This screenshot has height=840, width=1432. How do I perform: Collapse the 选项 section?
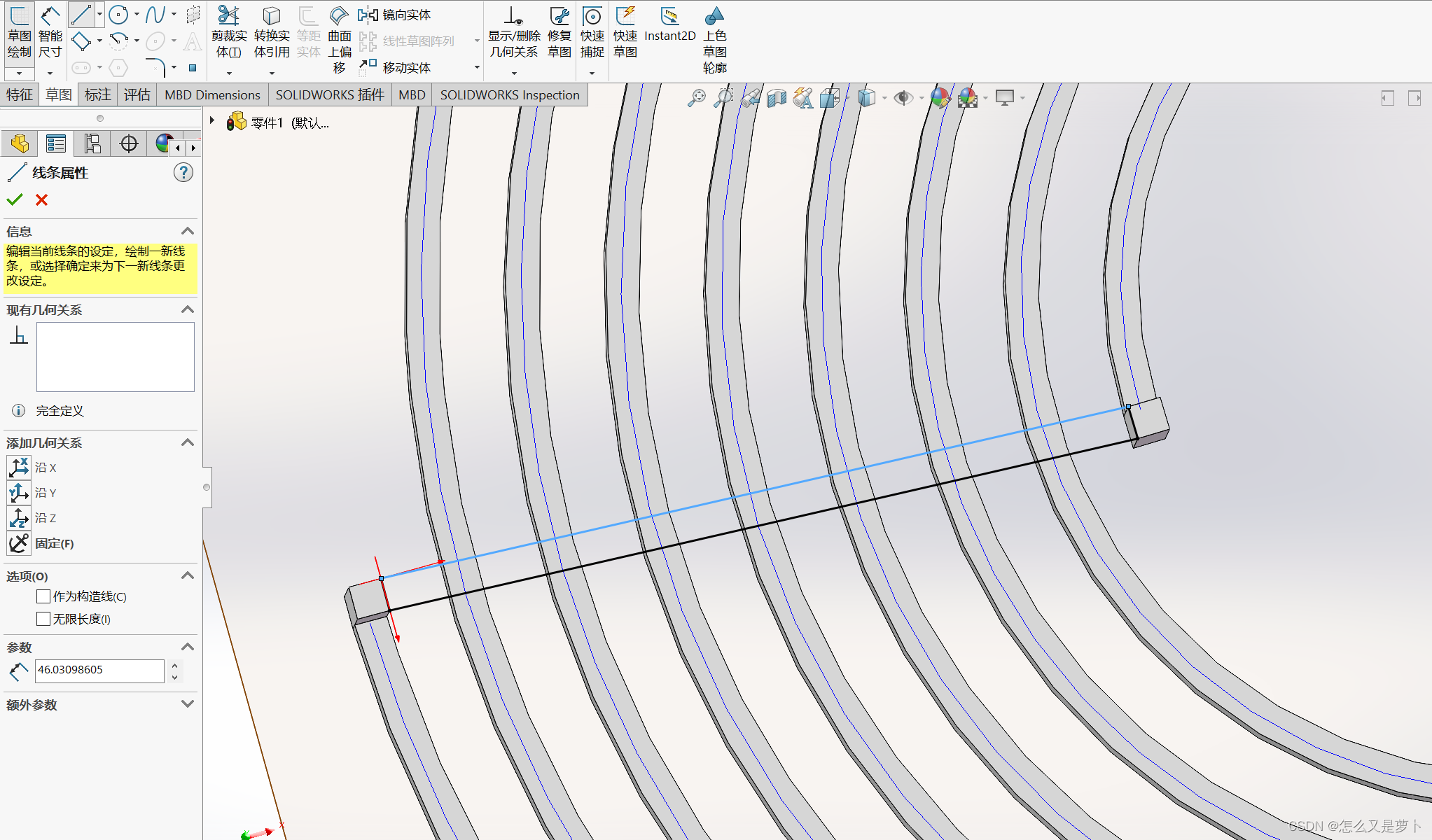click(187, 575)
